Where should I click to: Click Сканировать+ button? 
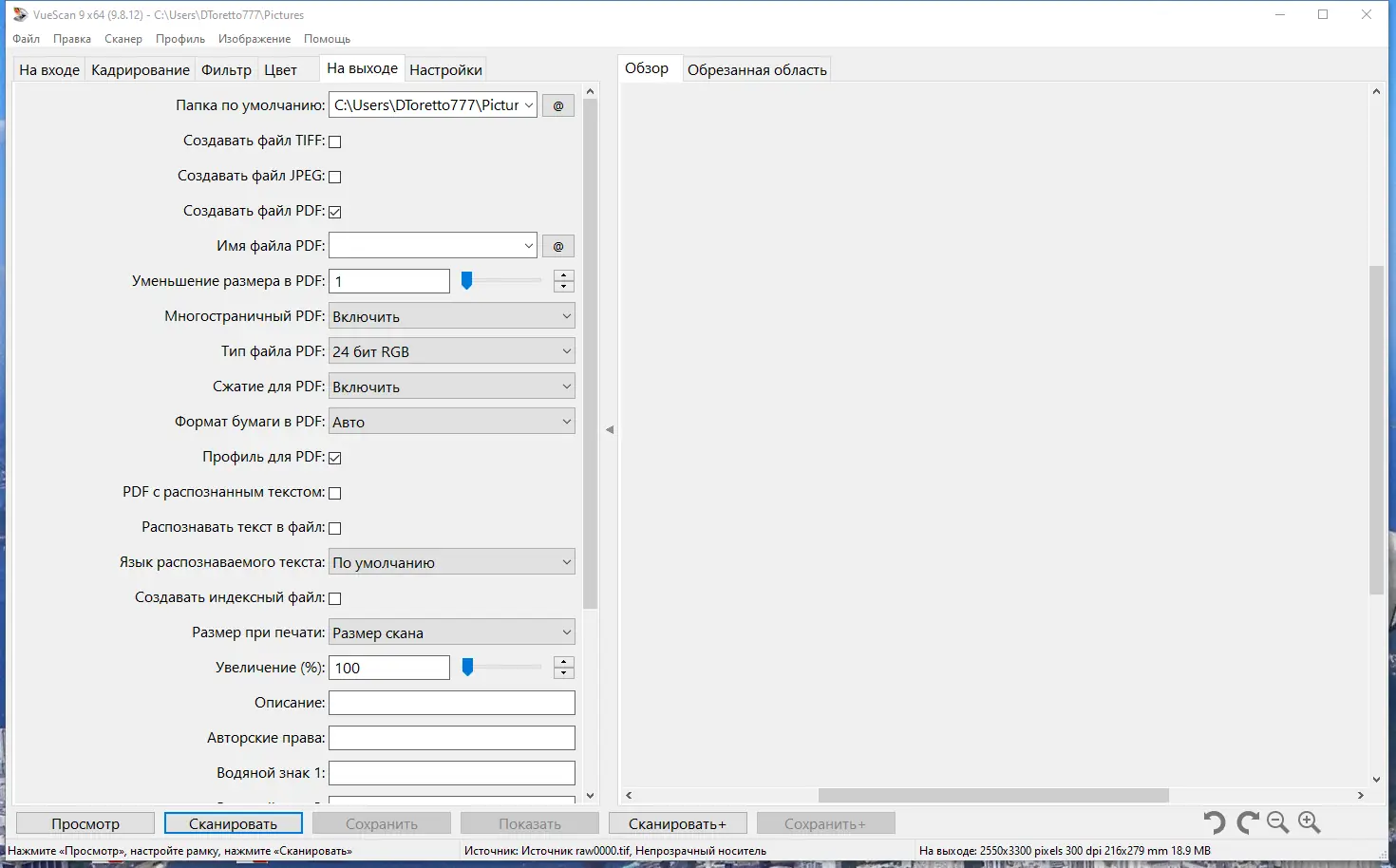pyautogui.click(x=678, y=823)
